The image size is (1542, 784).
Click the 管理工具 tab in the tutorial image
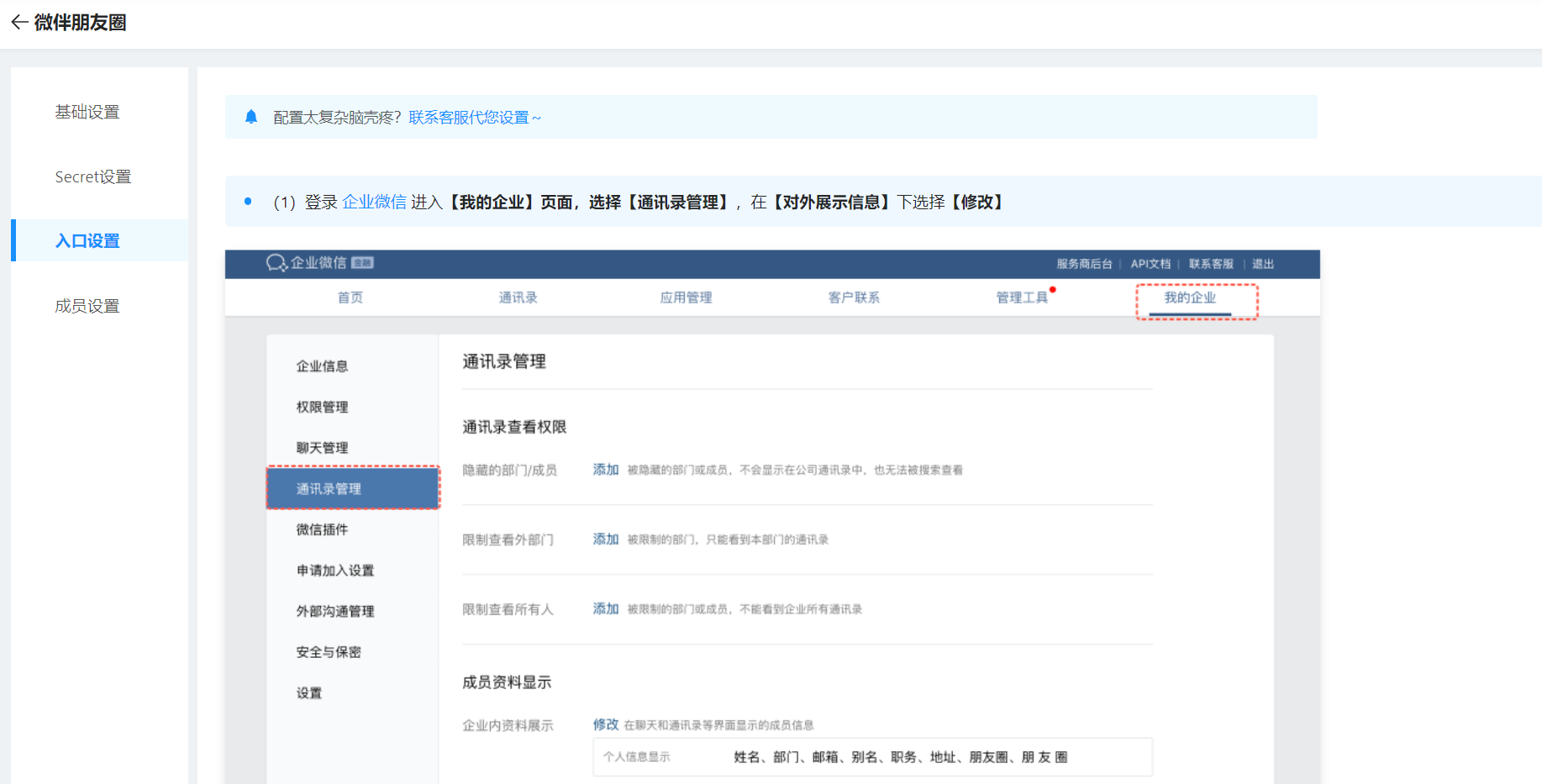(x=1022, y=297)
